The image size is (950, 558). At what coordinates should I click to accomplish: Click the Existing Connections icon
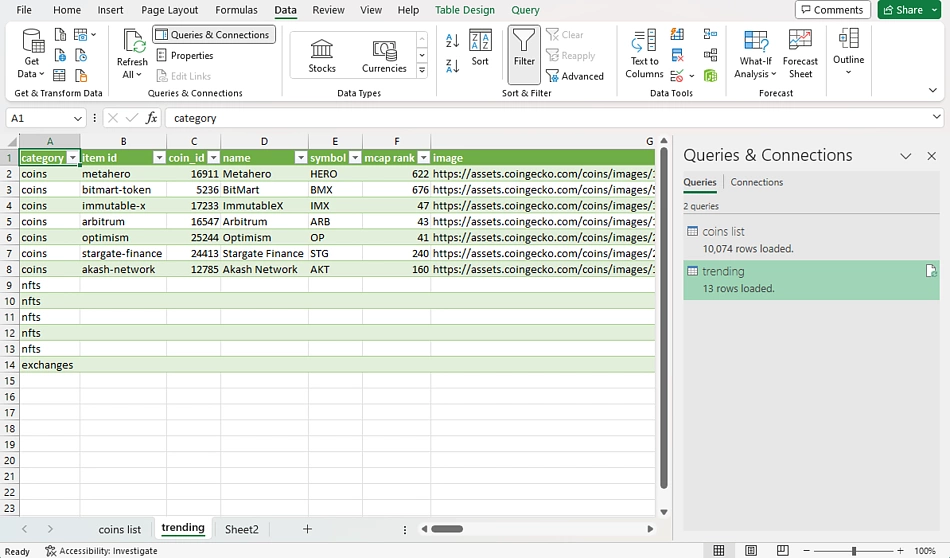pos(81,76)
